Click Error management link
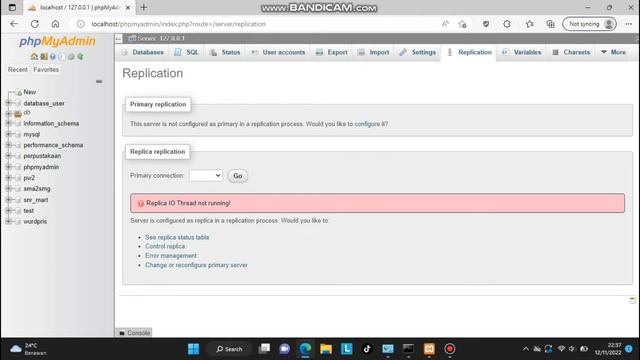This screenshot has height=360, width=640. [x=171, y=256]
